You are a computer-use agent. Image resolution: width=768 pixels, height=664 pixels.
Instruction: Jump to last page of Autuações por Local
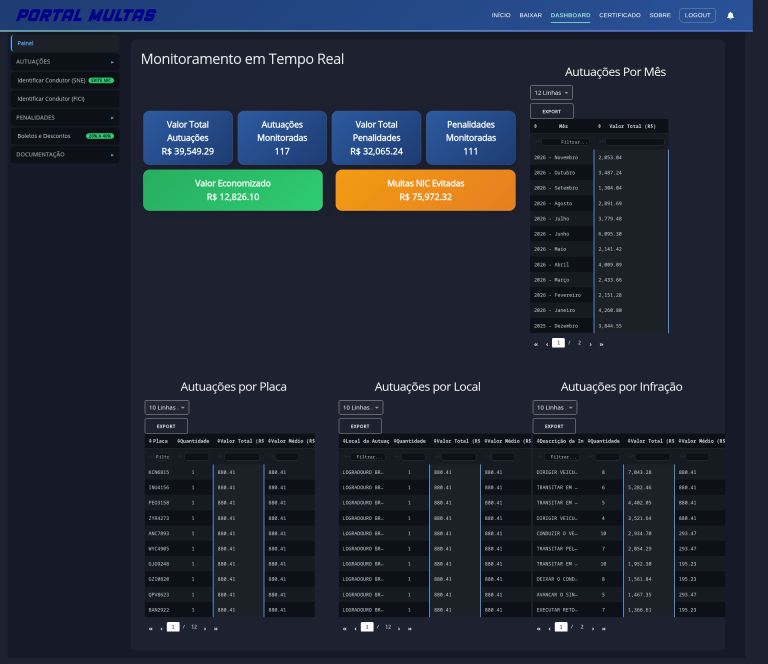410,628
